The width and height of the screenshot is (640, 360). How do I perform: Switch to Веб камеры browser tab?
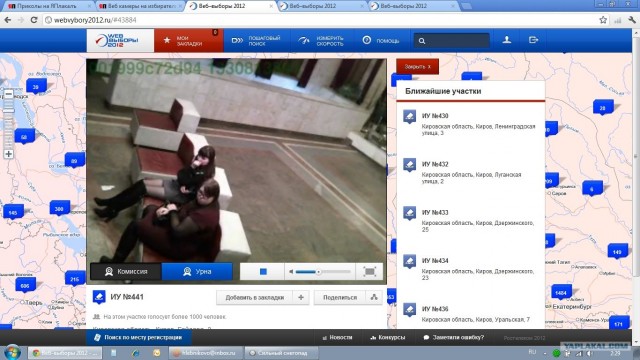(140, 6)
